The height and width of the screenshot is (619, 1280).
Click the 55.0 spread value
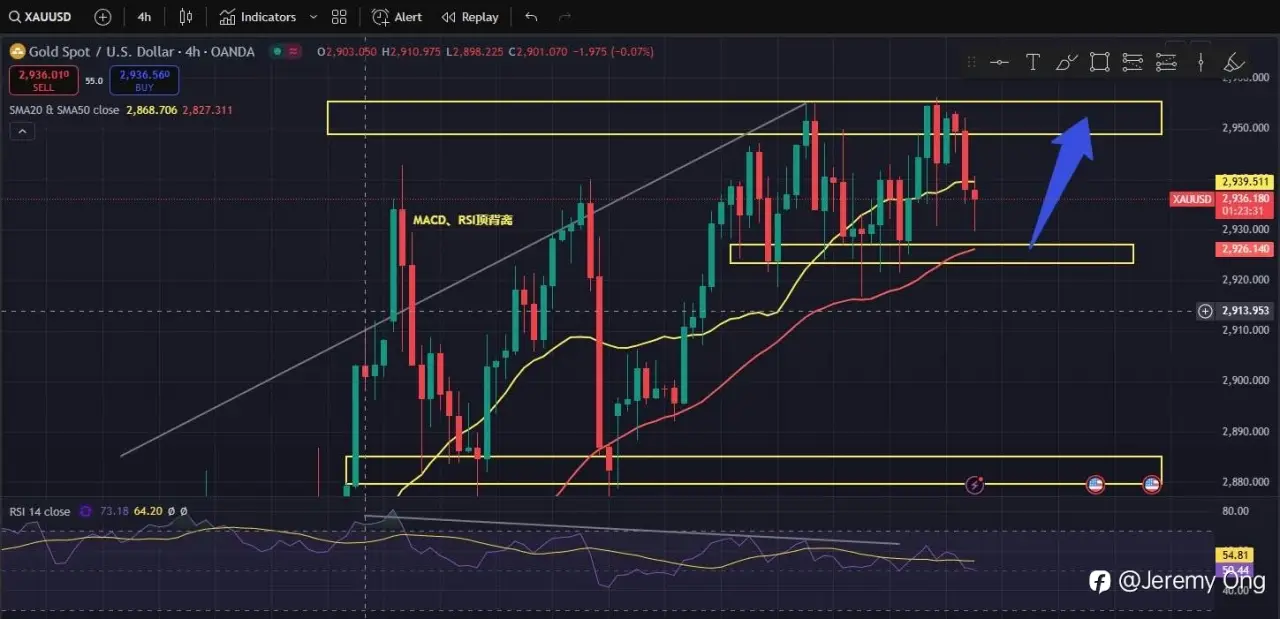93,80
